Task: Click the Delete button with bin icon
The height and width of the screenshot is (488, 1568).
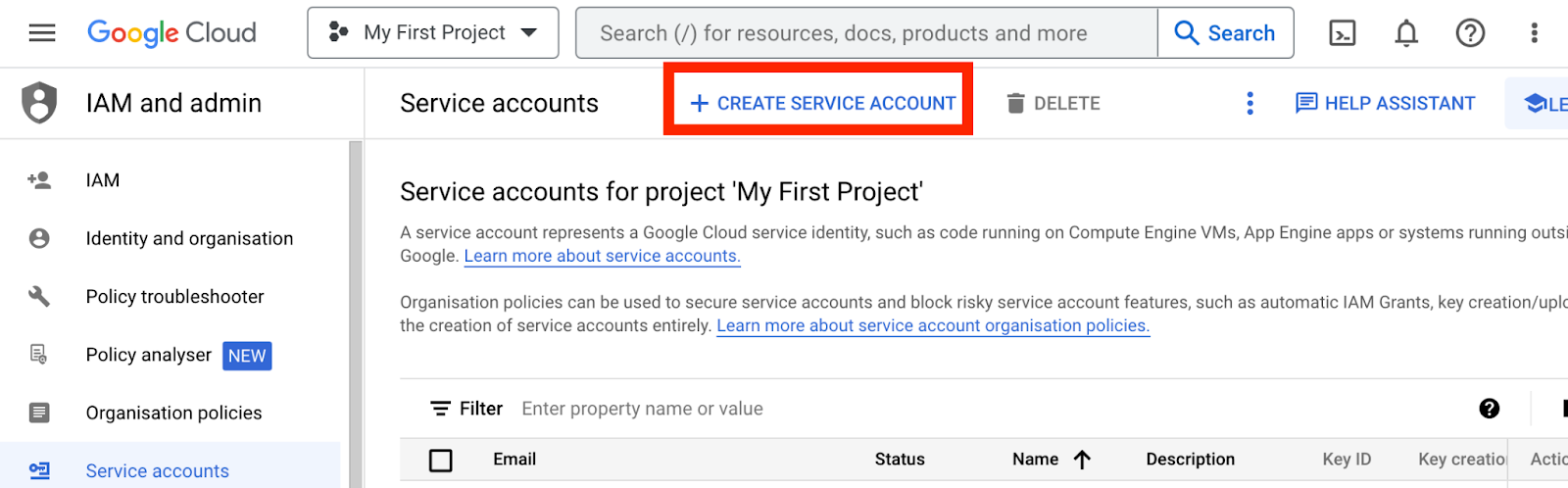Action: coord(1053,103)
